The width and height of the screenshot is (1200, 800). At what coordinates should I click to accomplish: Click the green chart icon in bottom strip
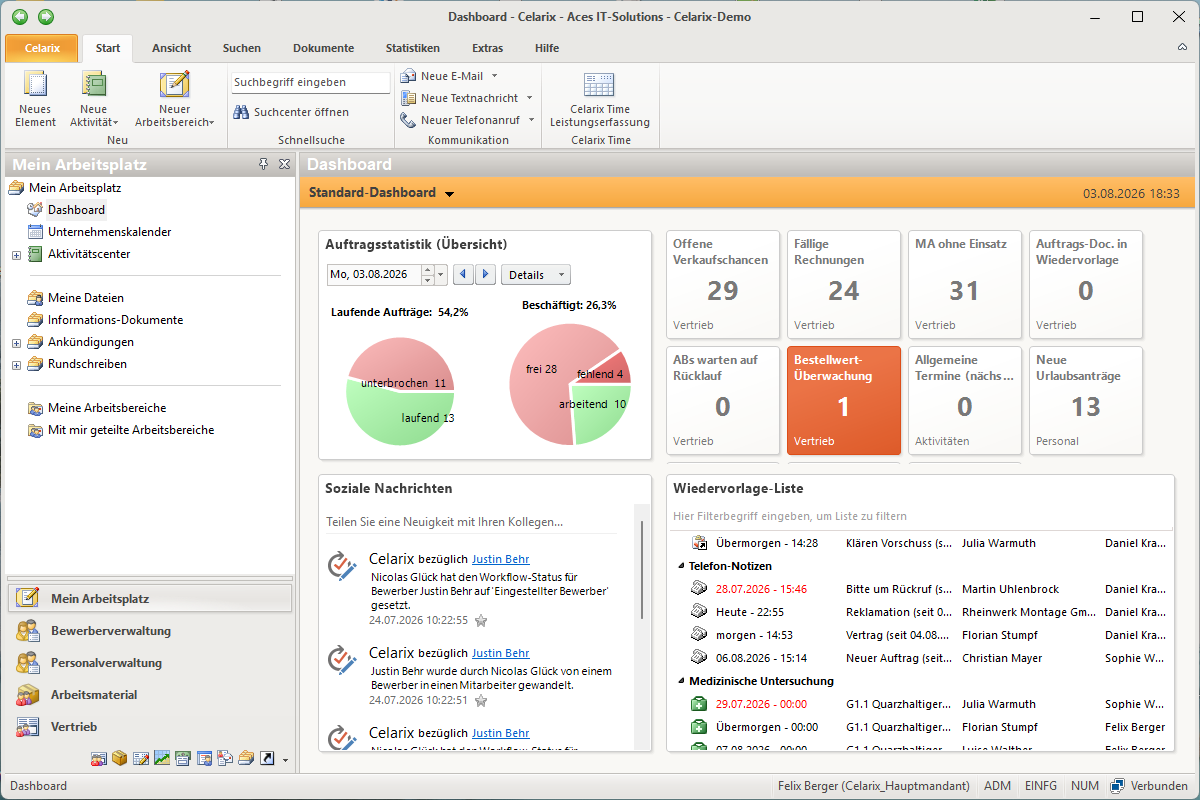[161, 758]
